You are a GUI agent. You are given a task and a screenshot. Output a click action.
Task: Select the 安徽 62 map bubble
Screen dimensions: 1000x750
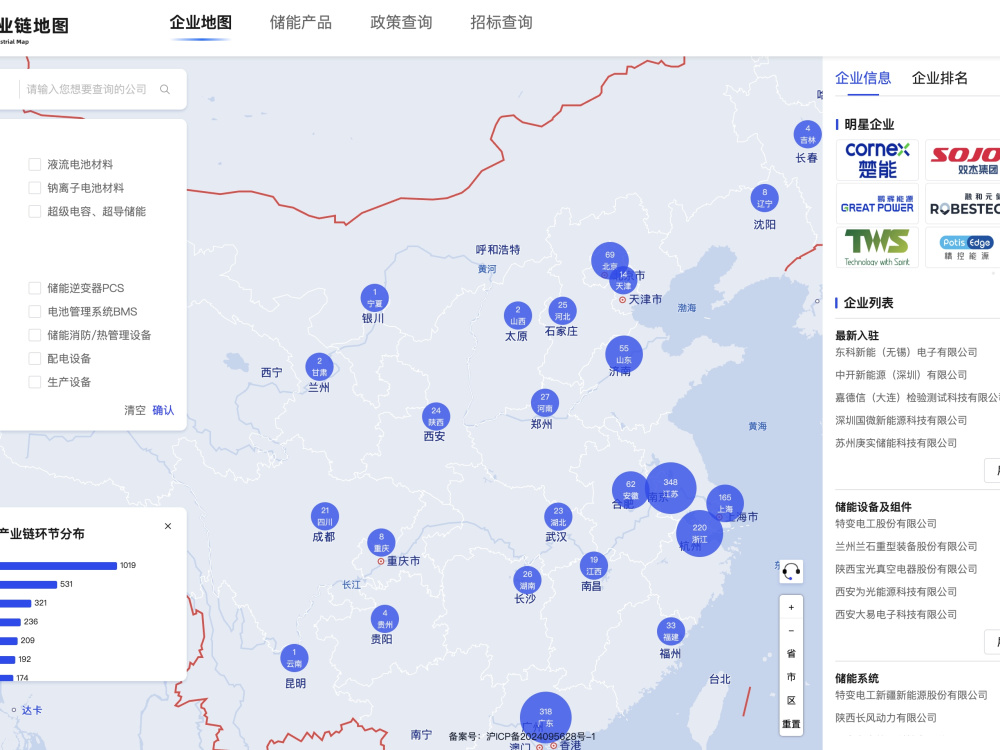(630, 490)
